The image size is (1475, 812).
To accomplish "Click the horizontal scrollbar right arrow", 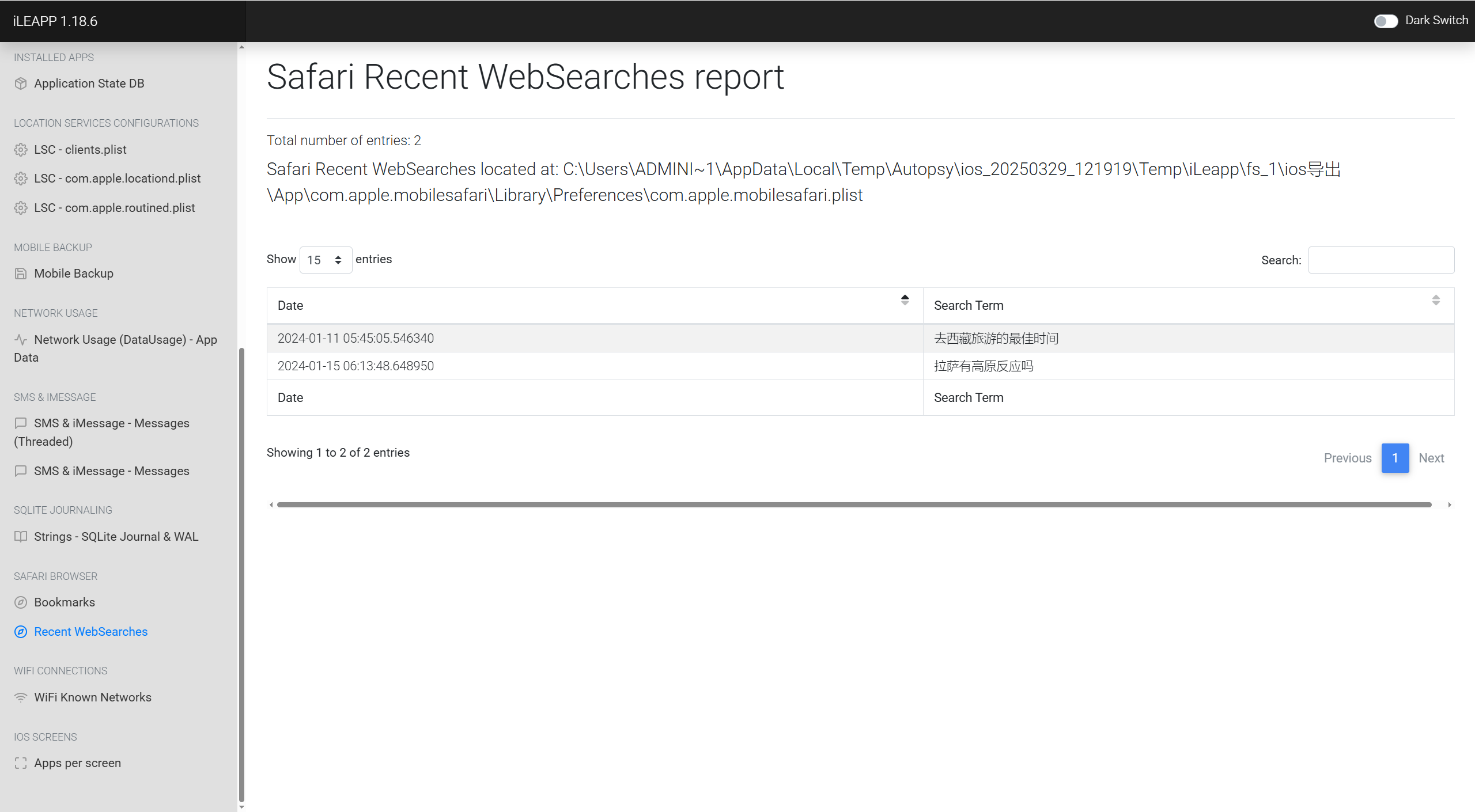I will pyautogui.click(x=1450, y=504).
